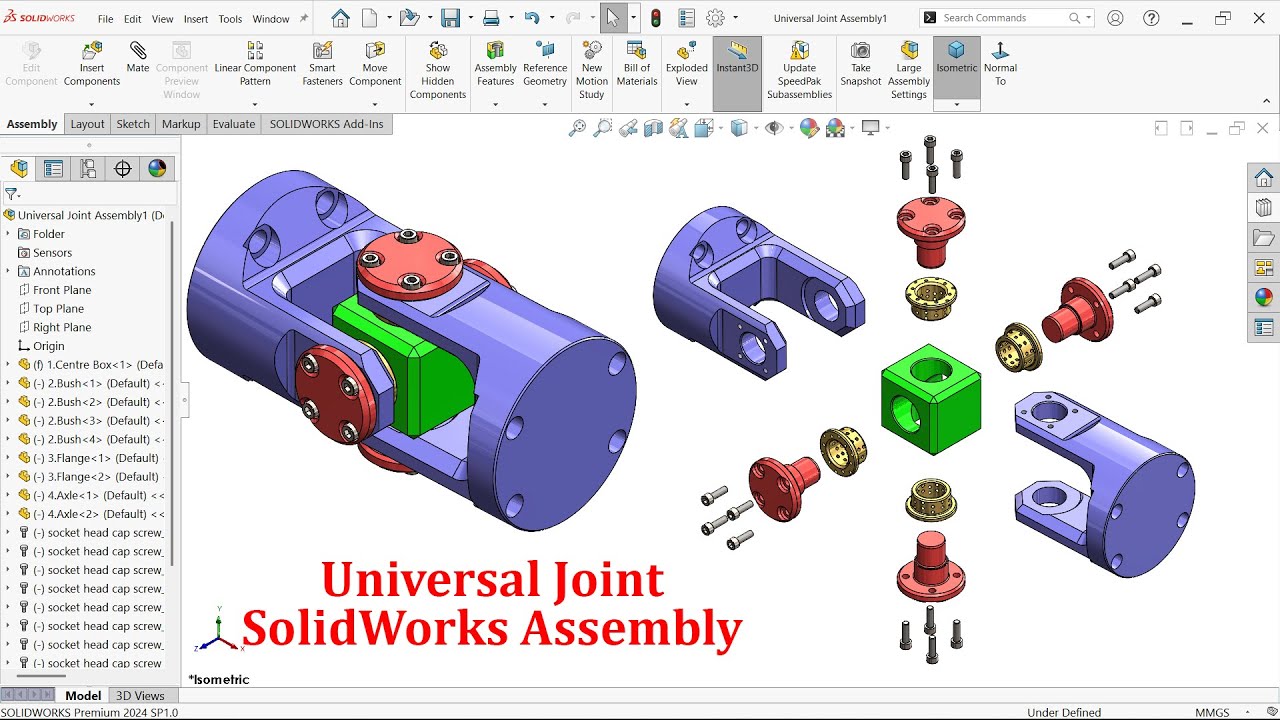Create a new document with the New icon
Image resolution: width=1280 pixels, height=720 pixels.
tap(370, 18)
